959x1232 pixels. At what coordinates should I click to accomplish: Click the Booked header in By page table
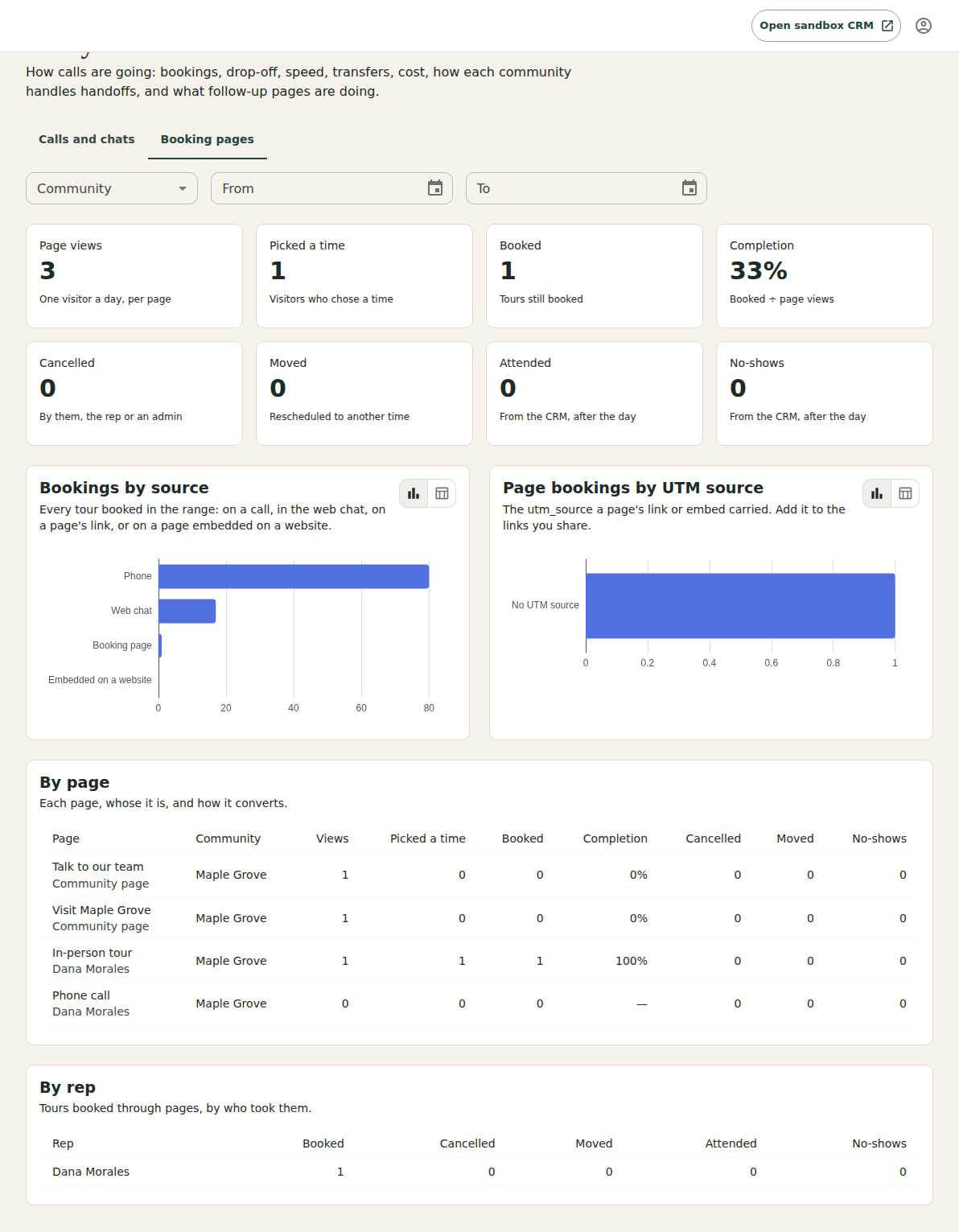tap(523, 839)
